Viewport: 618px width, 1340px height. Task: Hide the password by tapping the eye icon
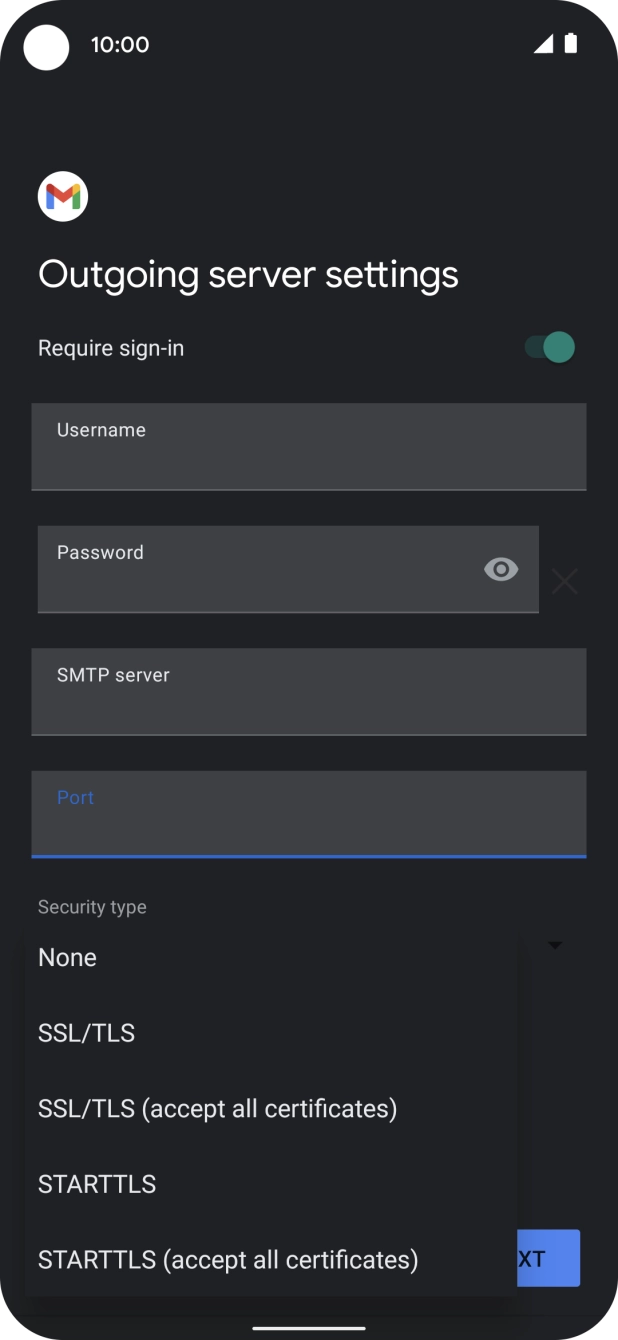pyautogui.click(x=500, y=569)
